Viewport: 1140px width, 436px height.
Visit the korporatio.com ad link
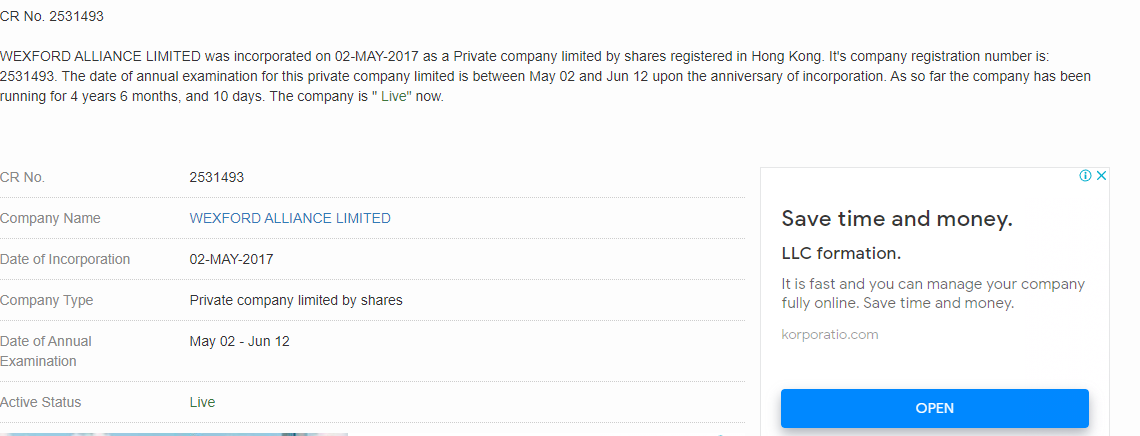point(830,334)
